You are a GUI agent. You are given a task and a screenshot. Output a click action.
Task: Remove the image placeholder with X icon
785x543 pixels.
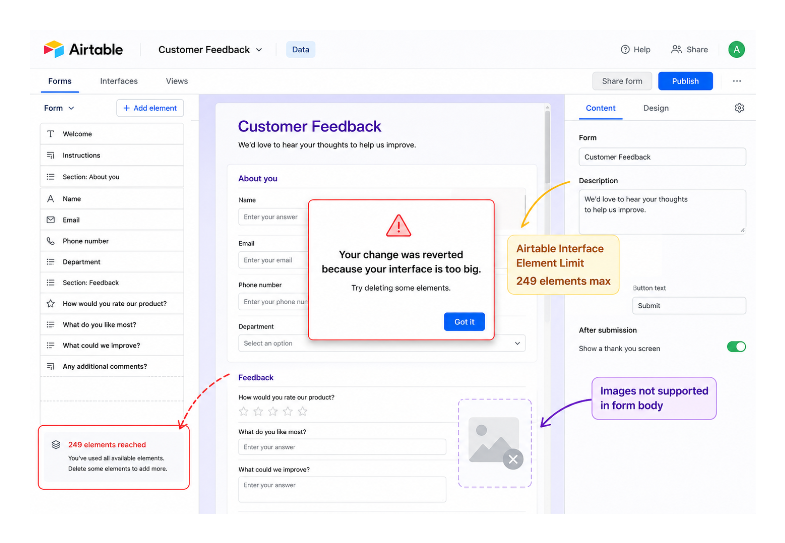click(513, 459)
